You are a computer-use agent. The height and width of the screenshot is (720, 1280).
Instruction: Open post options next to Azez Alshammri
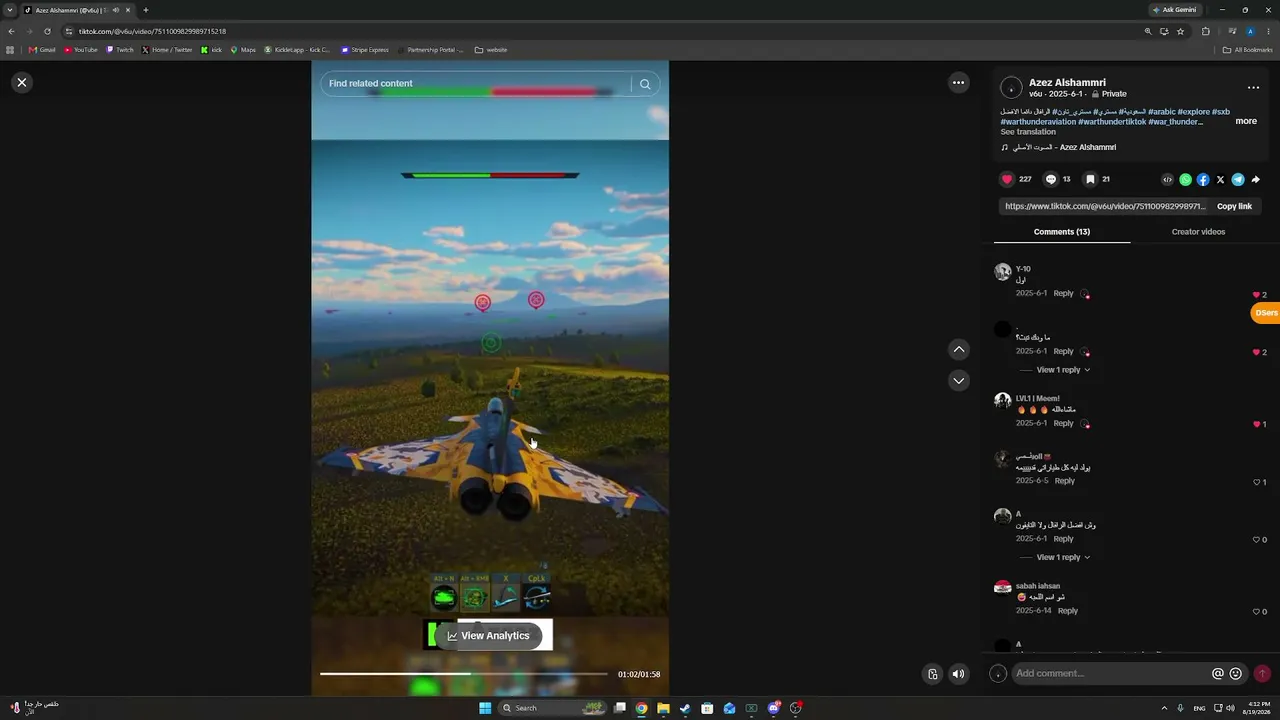[1253, 88]
